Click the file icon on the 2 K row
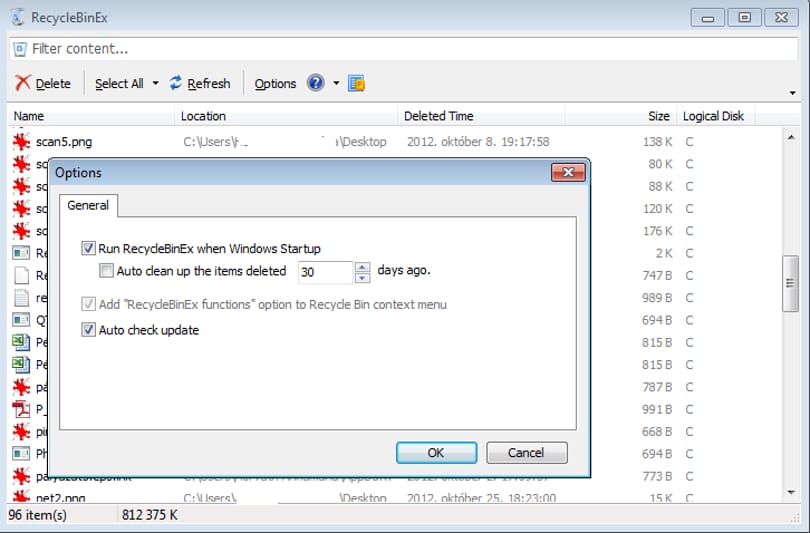This screenshot has width=810, height=533. click(21, 253)
